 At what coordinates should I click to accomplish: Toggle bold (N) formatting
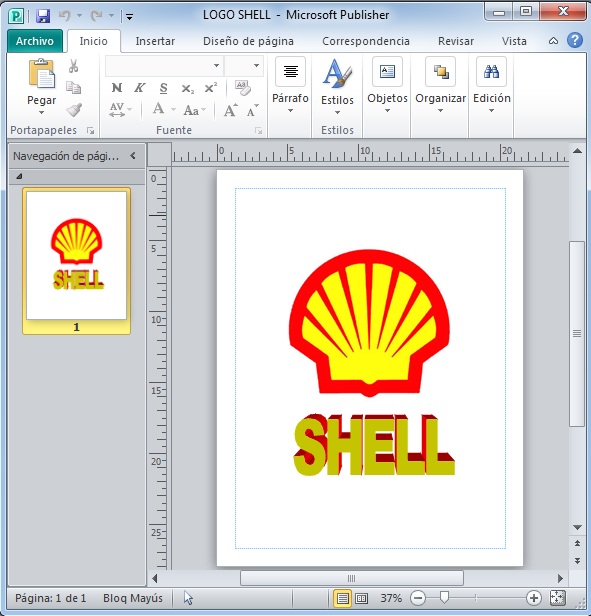(x=117, y=88)
